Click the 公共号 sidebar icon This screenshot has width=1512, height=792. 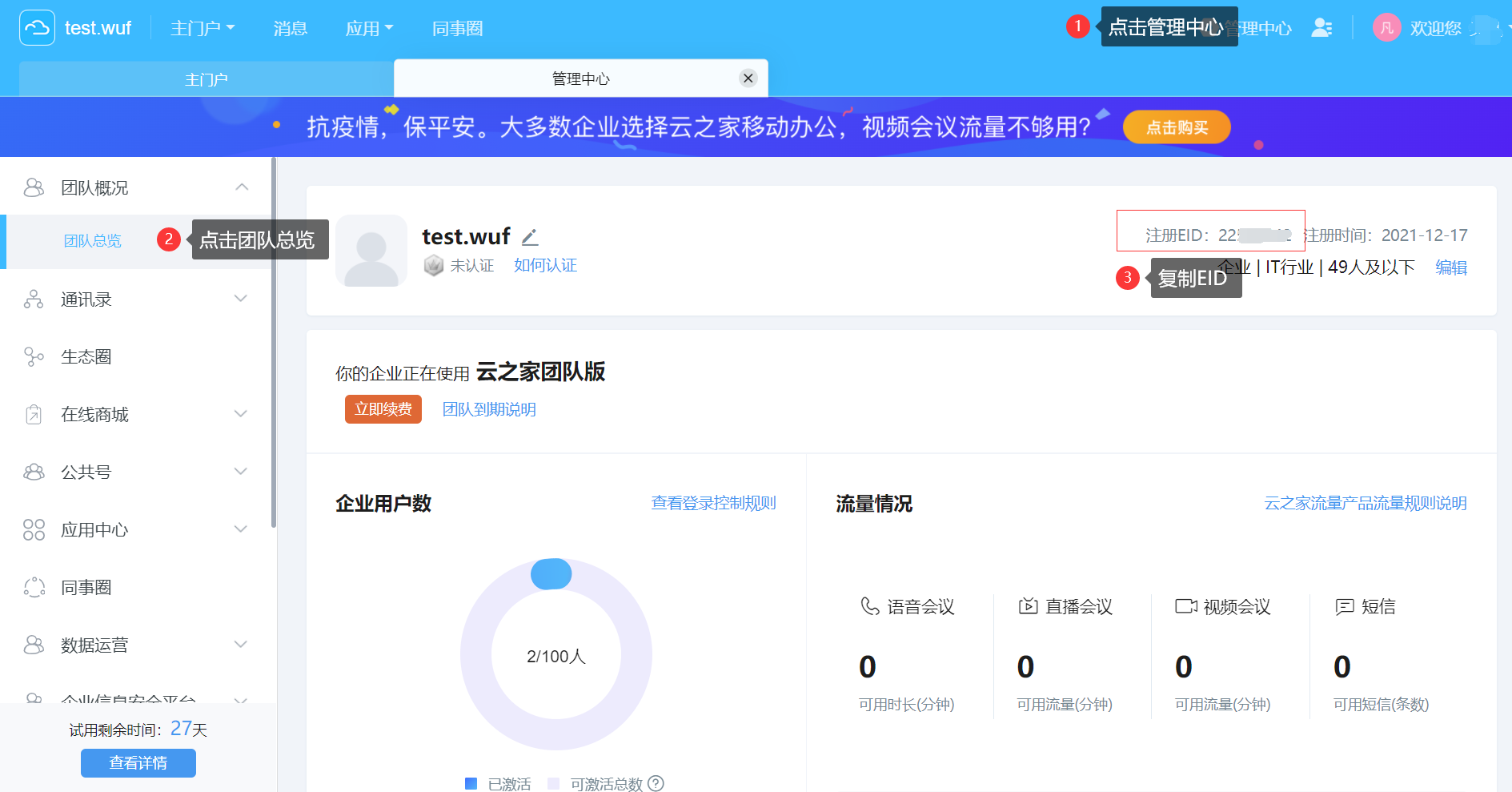tap(34, 472)
